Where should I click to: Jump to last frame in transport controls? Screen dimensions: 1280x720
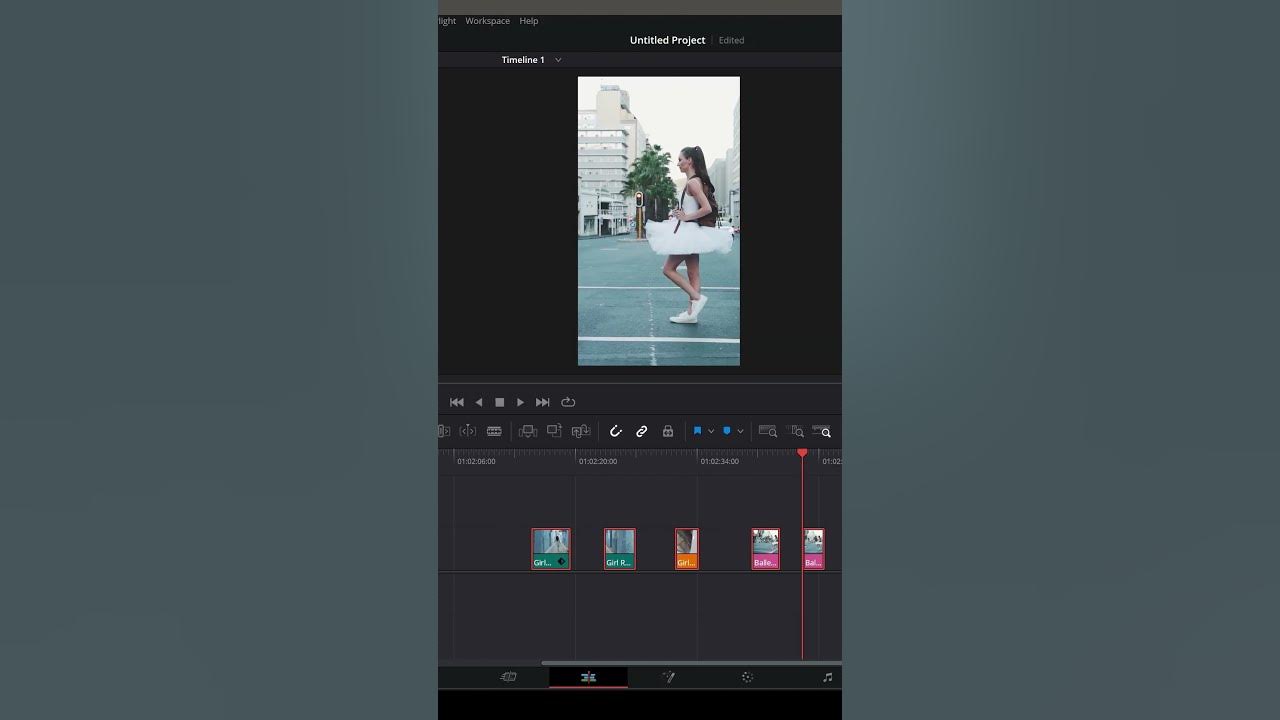point(542,402)
